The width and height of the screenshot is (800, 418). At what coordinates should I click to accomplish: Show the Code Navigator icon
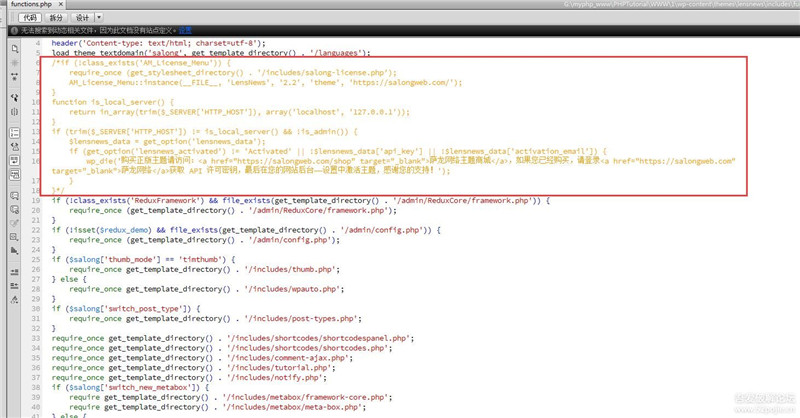[15, 63]
